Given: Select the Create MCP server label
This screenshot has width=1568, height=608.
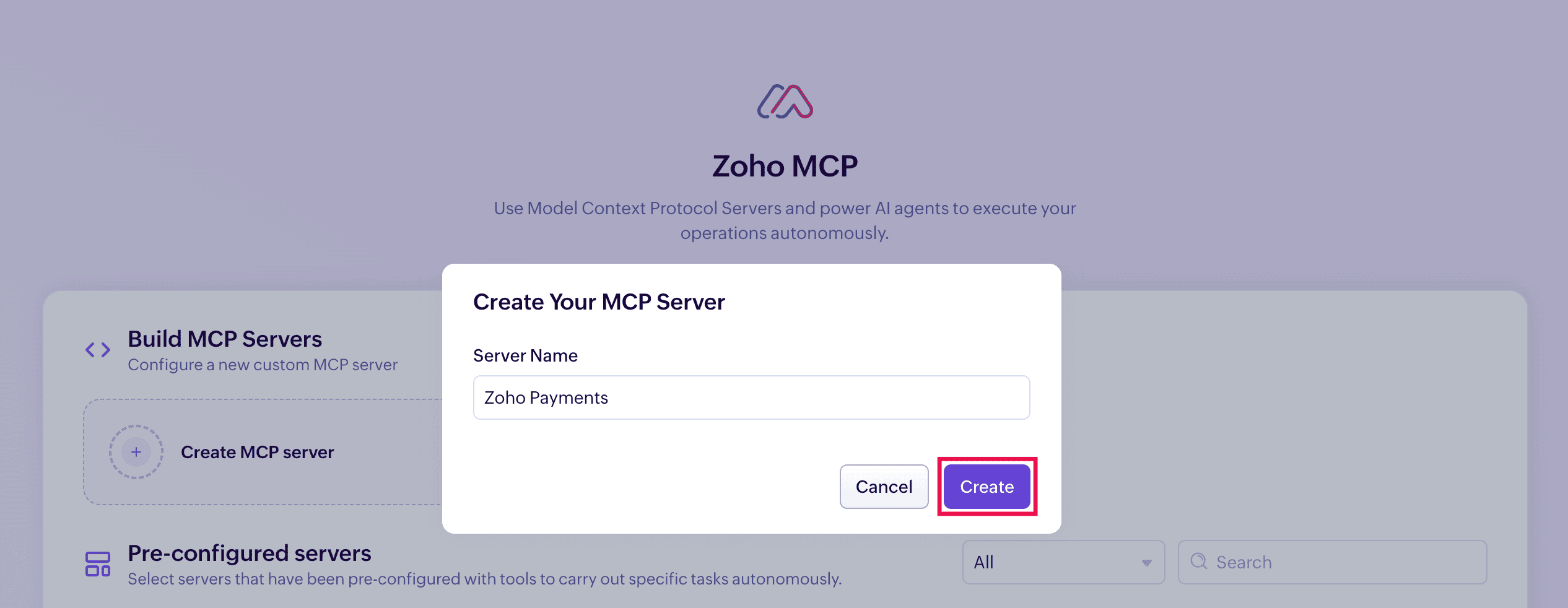Looking at the screenshot, I should click(257, 453).
